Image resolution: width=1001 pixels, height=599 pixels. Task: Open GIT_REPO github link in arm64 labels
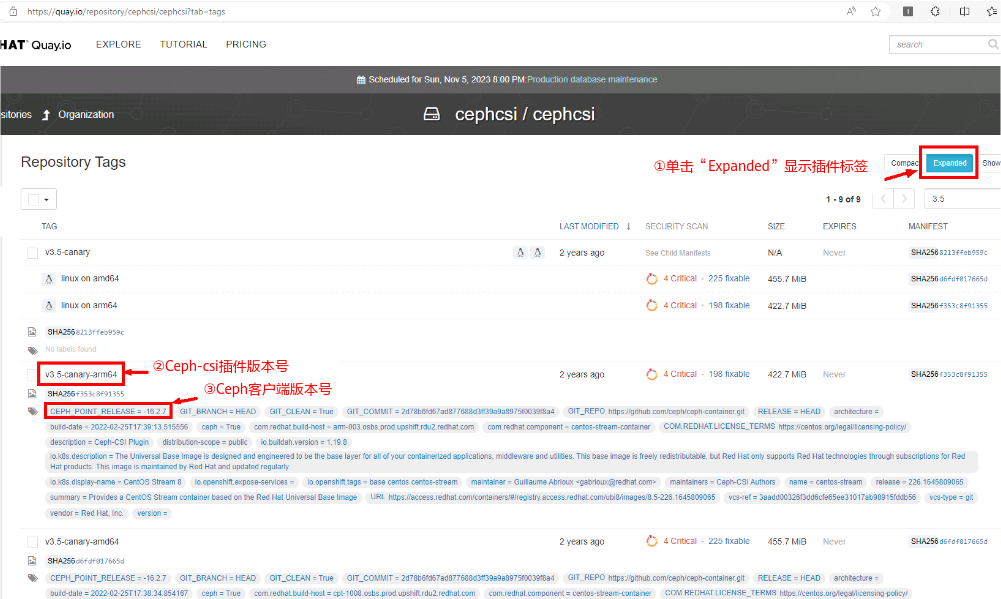click(x=676, y=412)
